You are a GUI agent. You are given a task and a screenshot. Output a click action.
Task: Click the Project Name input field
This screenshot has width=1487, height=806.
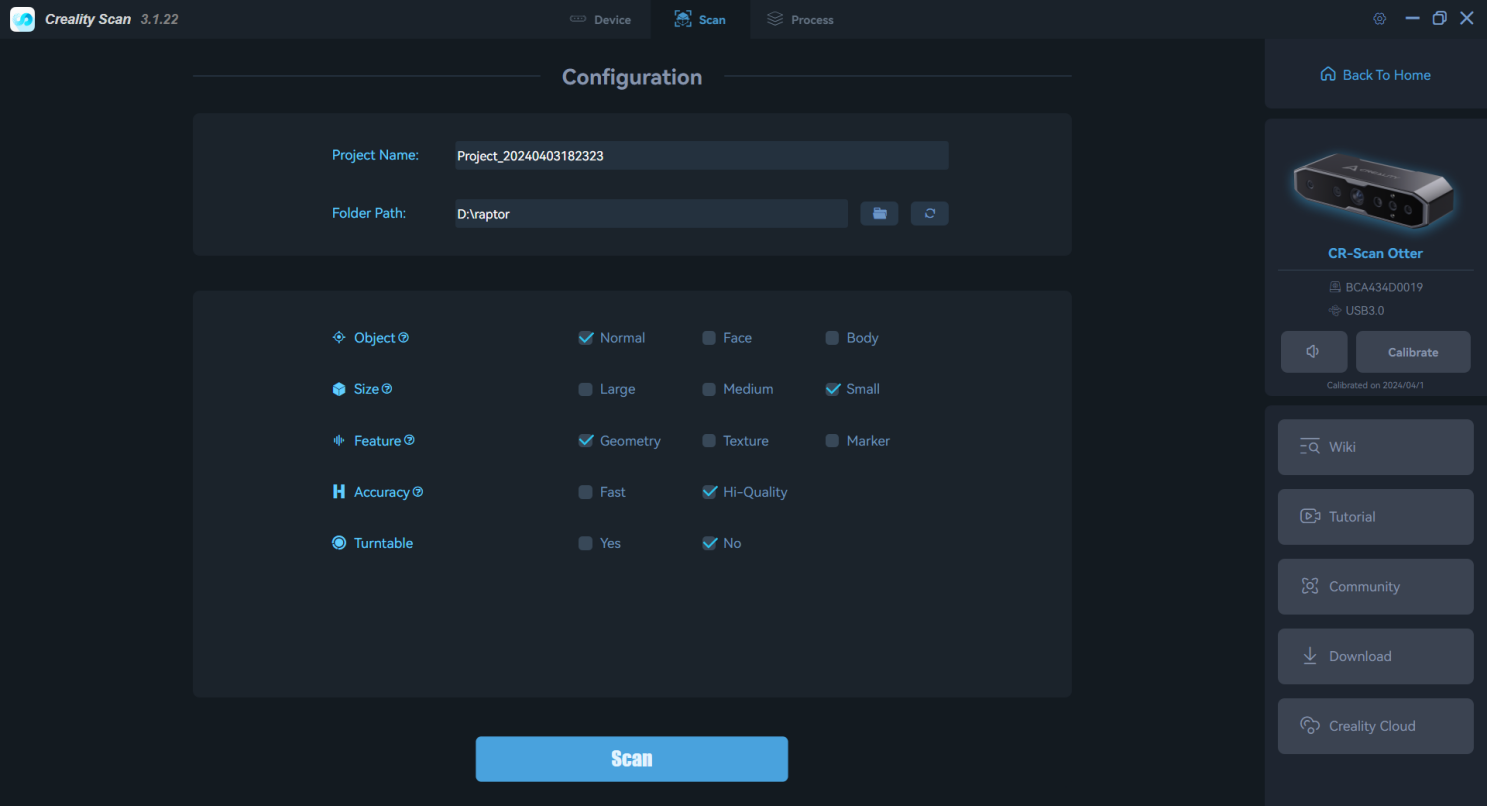click(x=701, y=155)
